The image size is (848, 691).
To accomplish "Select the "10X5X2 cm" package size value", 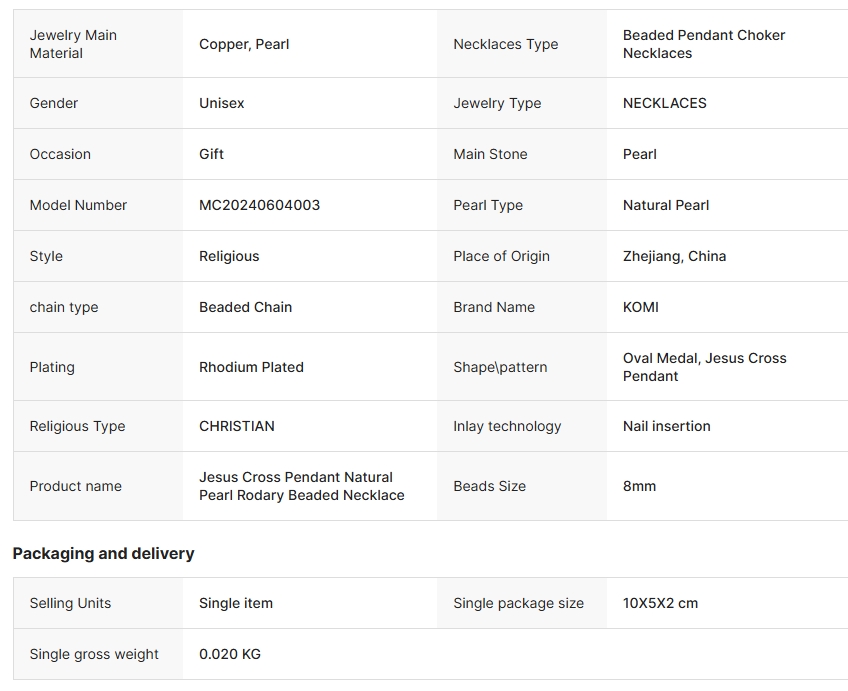I will [x=660, y=603].
